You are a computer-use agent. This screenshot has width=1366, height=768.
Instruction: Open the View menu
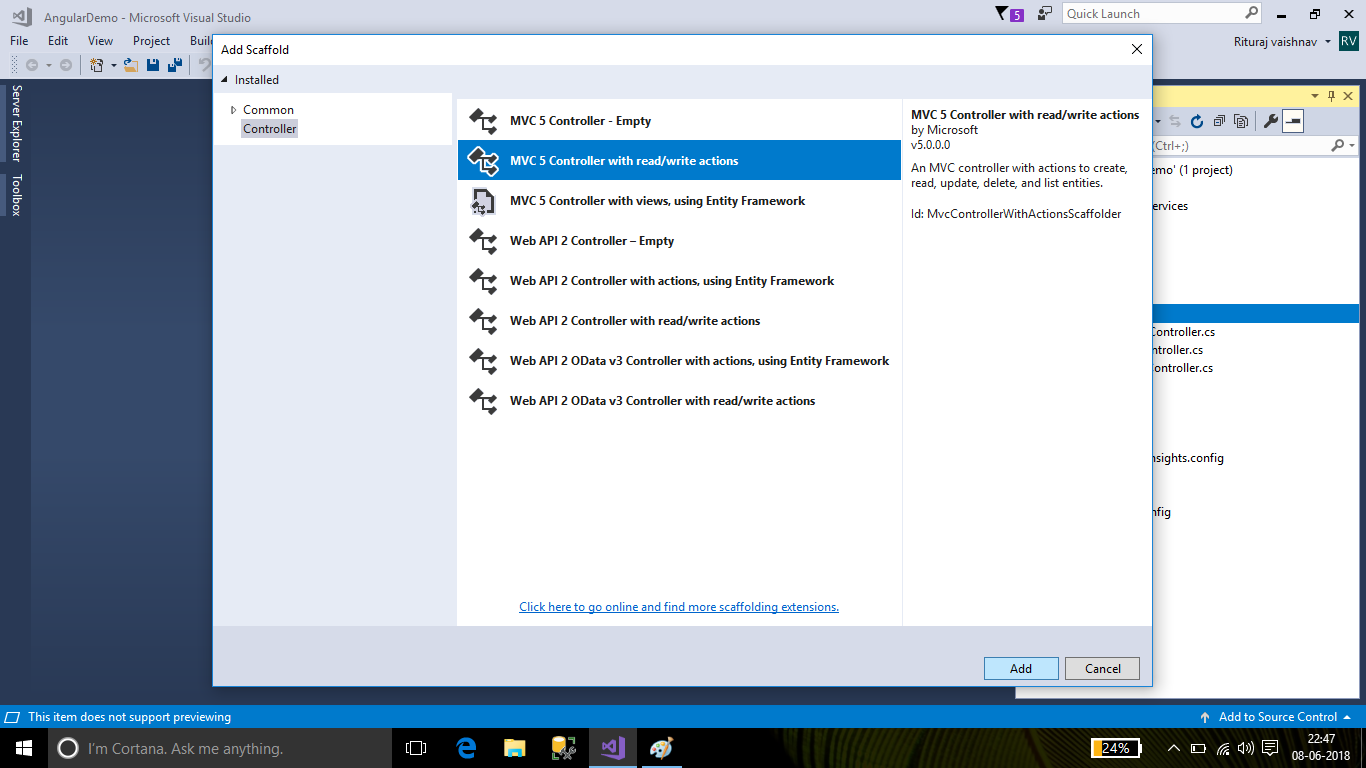pos(100,41)
